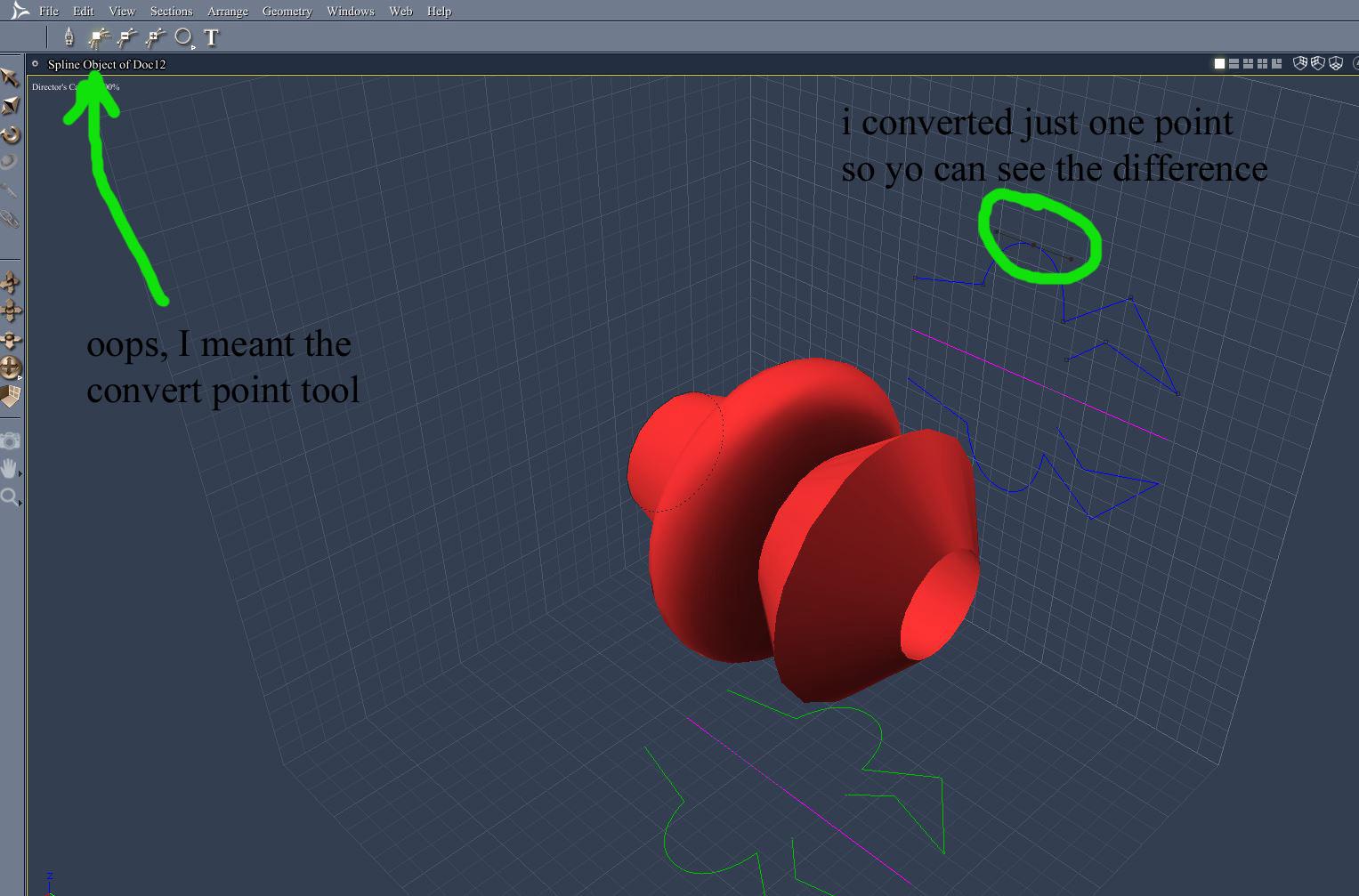Choose the second four-arrow camera navigation tool
This screenshot has width=1359, height=896.
(x=10, y=311)
